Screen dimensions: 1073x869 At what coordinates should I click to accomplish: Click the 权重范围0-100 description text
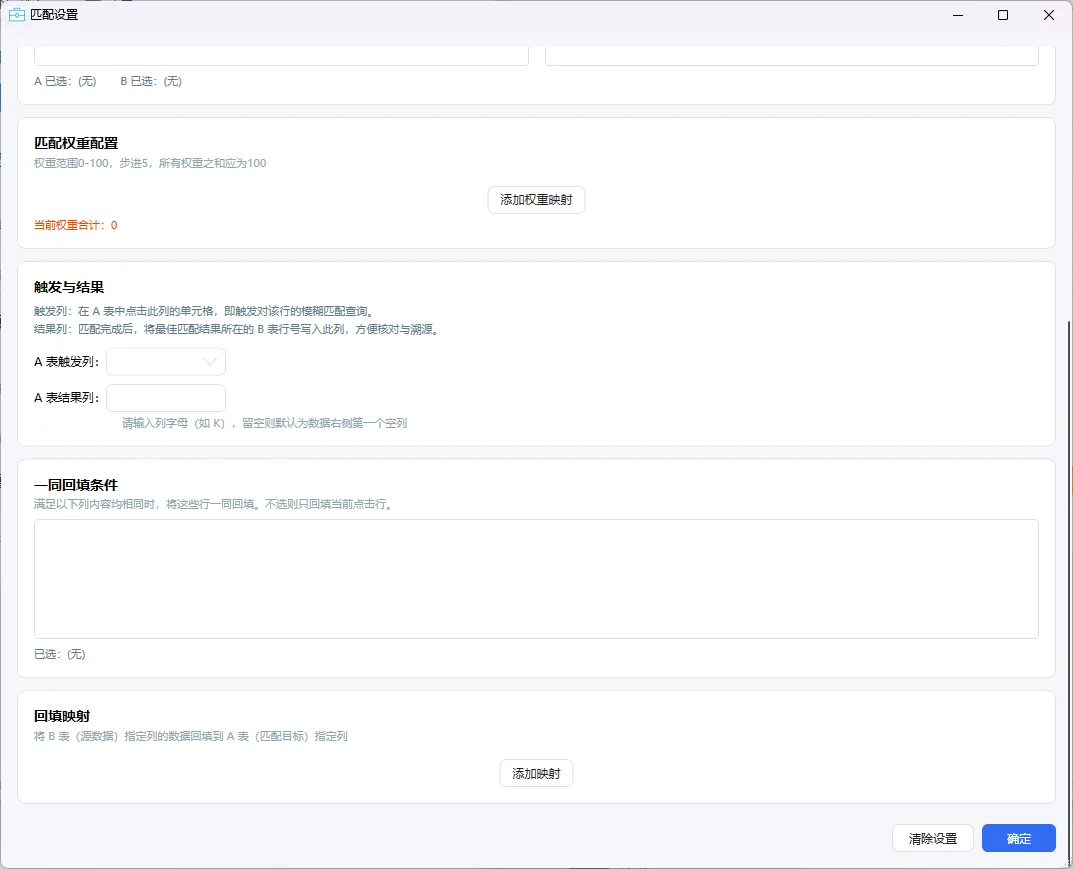pyautogui.click(x=150, y=163)
